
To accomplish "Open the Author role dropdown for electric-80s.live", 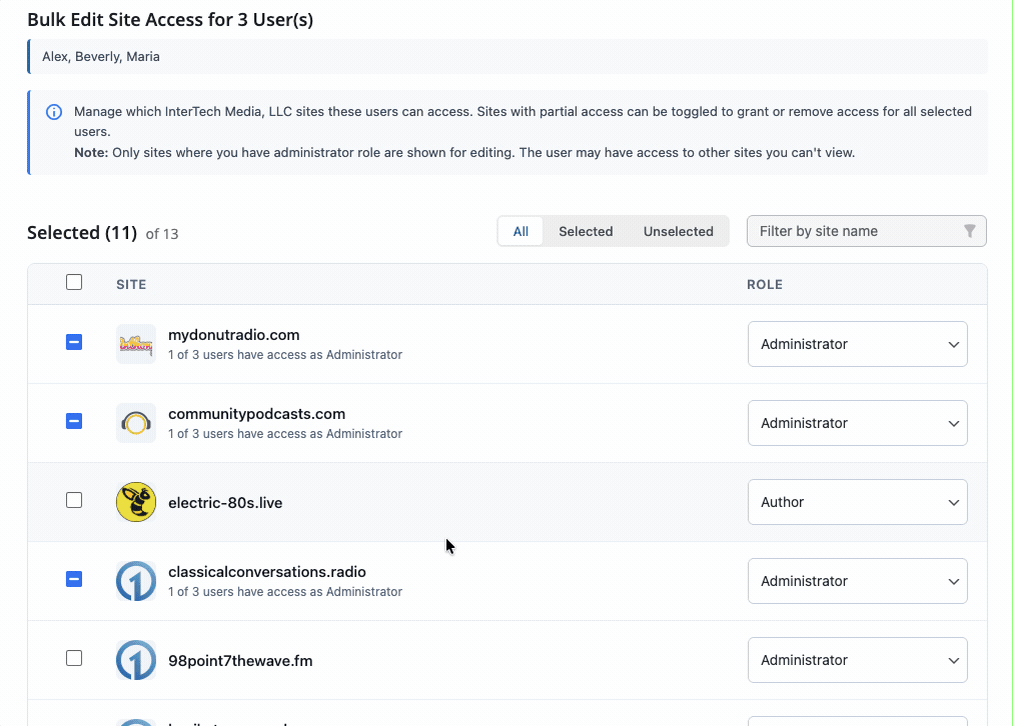I will [x=857, y=502].
